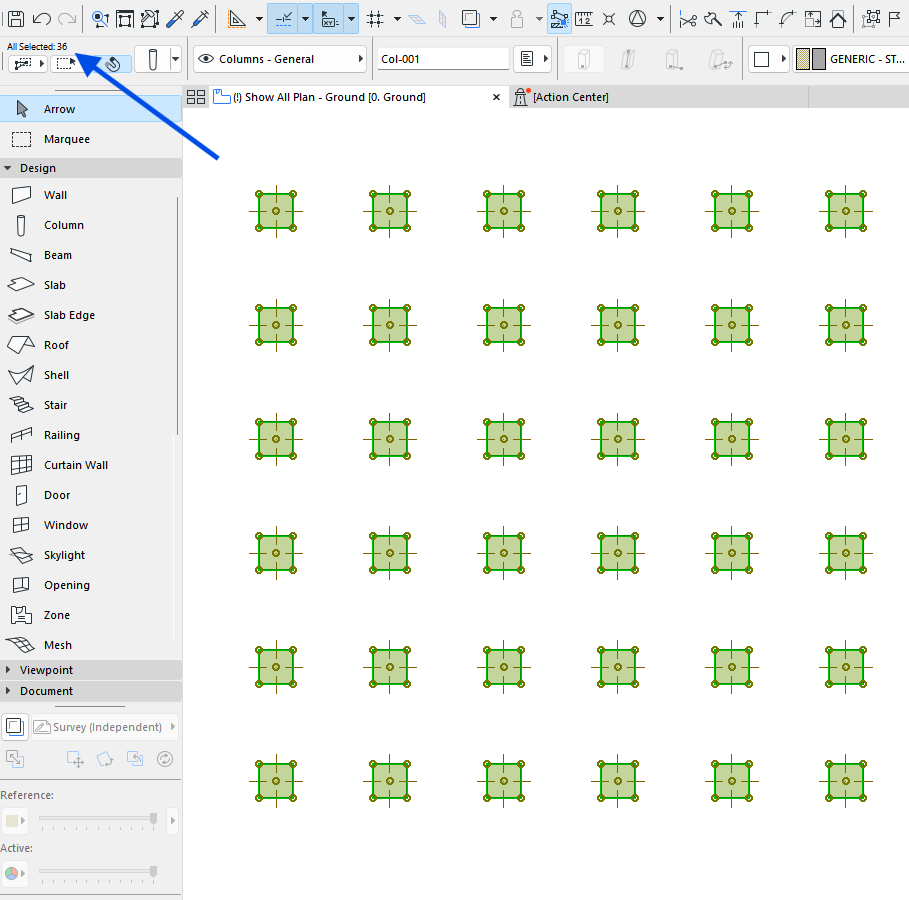Toggle the guide lines snap button
This screenshot has width=909, height=900.
pyautogui.click(x=284, y=18)
